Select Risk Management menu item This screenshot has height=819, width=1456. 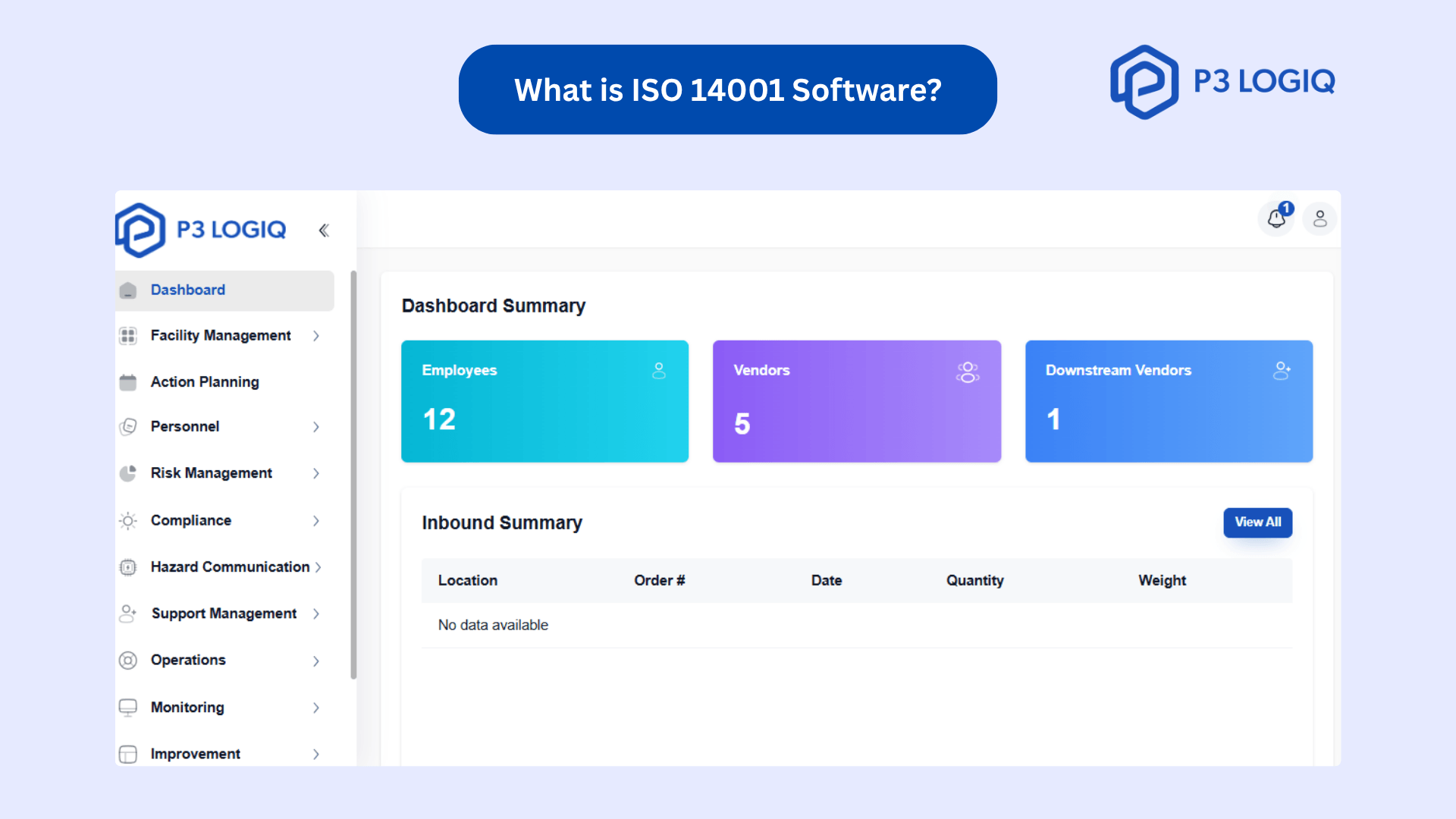click(224, 473)
